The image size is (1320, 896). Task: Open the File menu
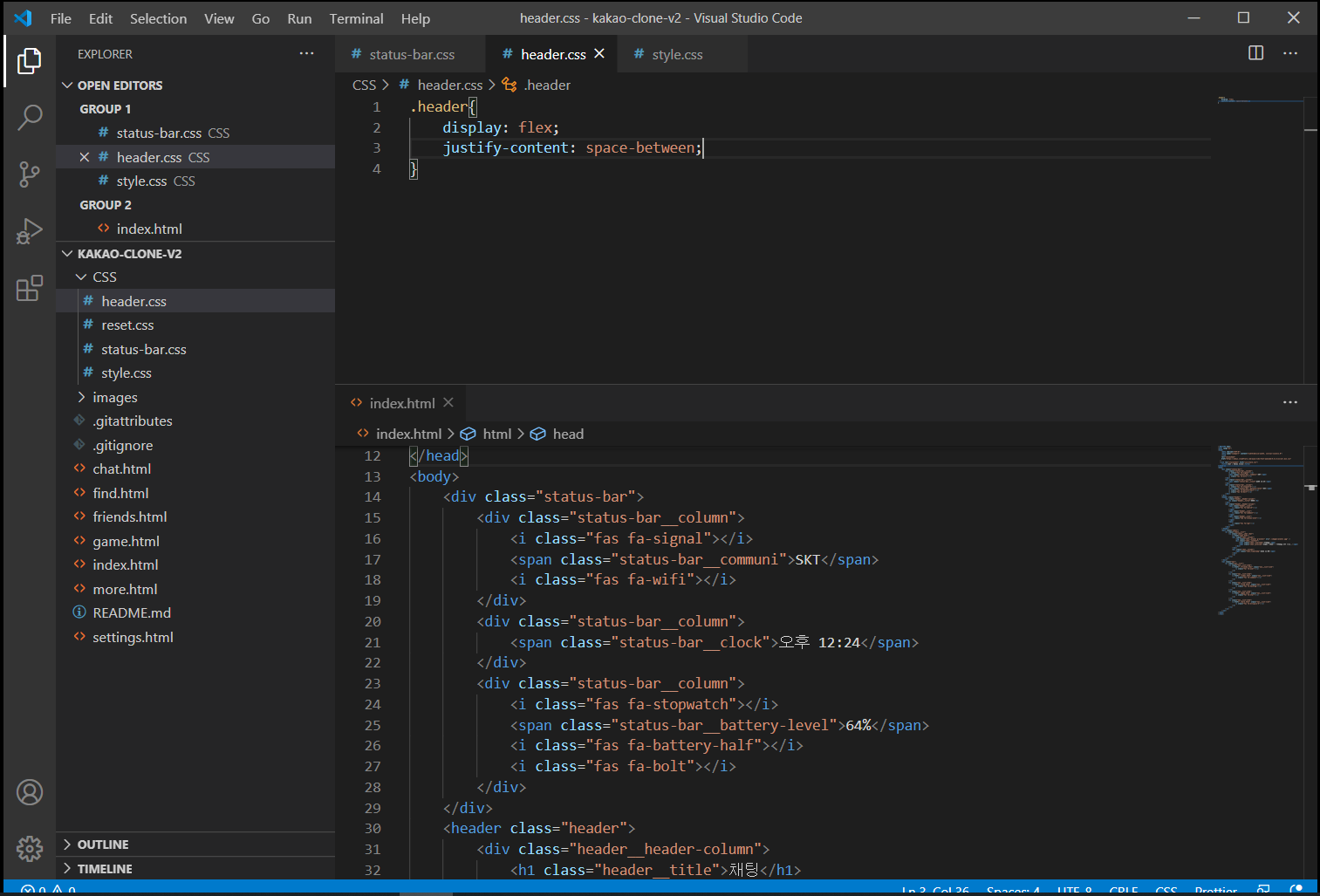(x=61, y=18)
